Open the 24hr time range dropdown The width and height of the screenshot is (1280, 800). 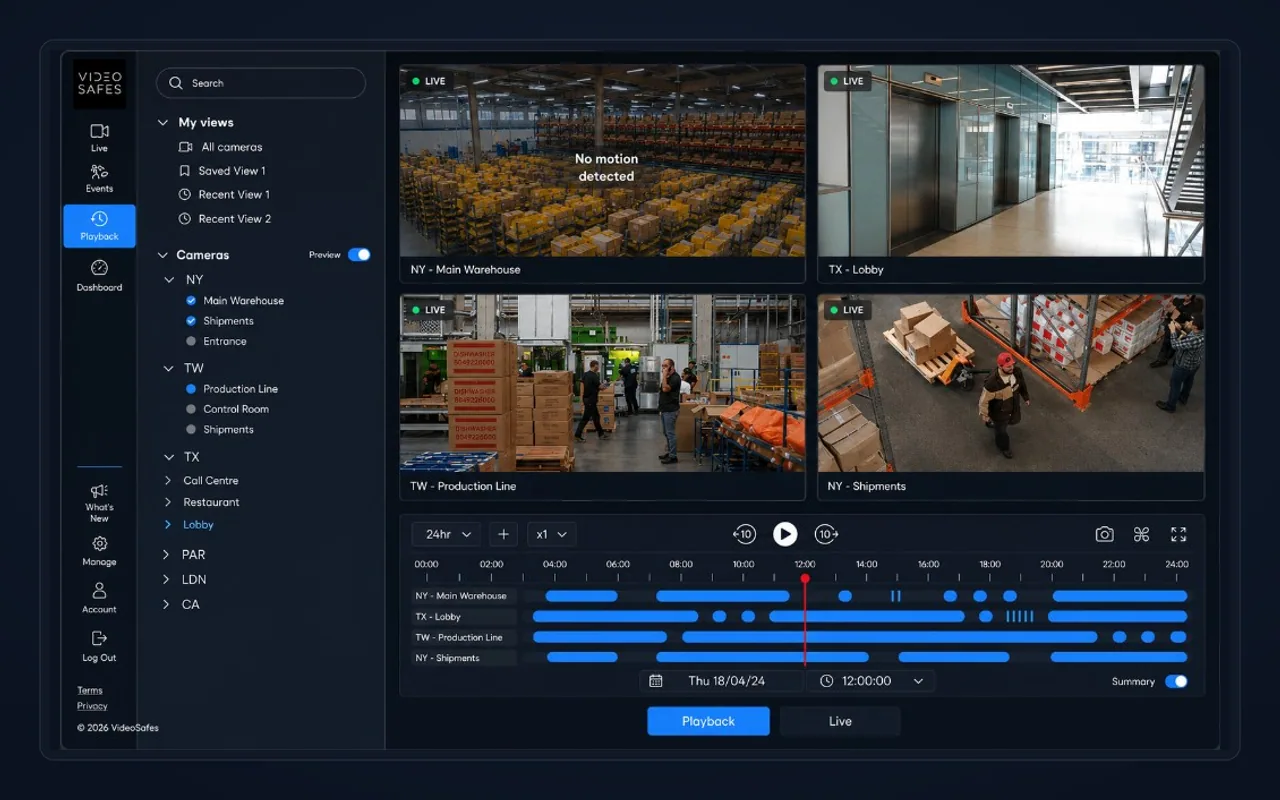click(x=447, y=535)
